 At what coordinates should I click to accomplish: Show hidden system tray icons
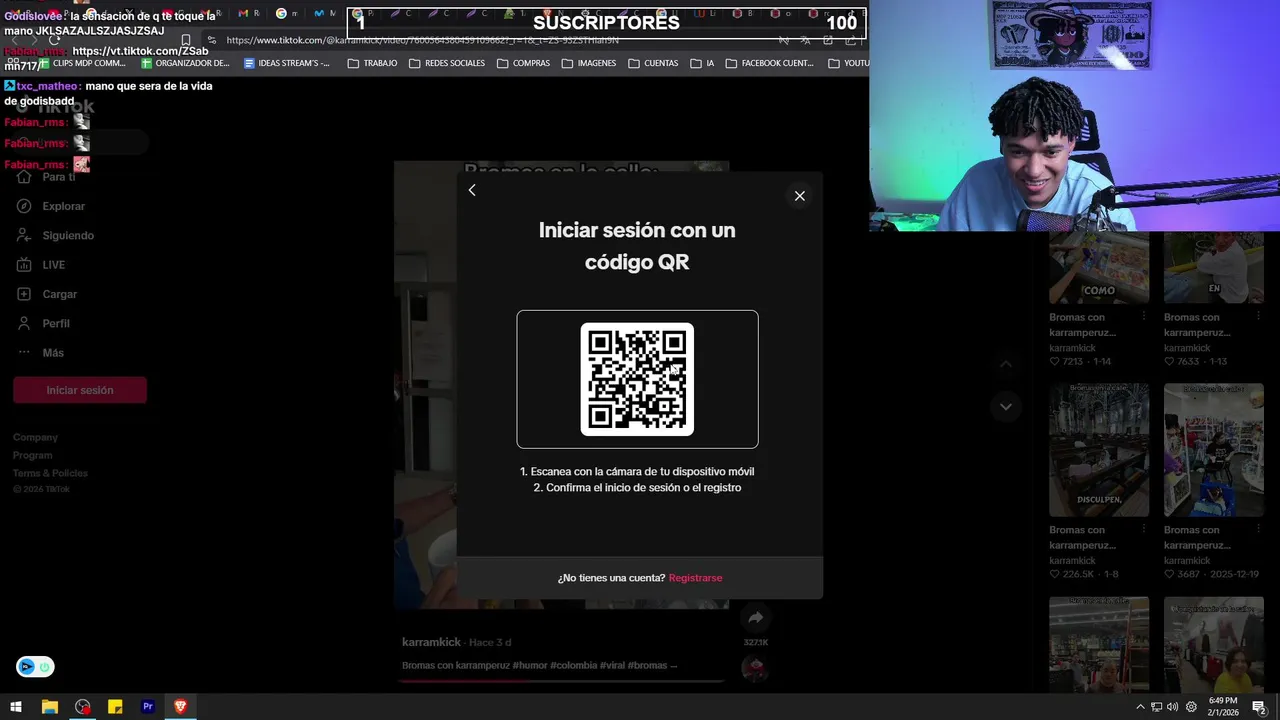tap(1140, 707)
